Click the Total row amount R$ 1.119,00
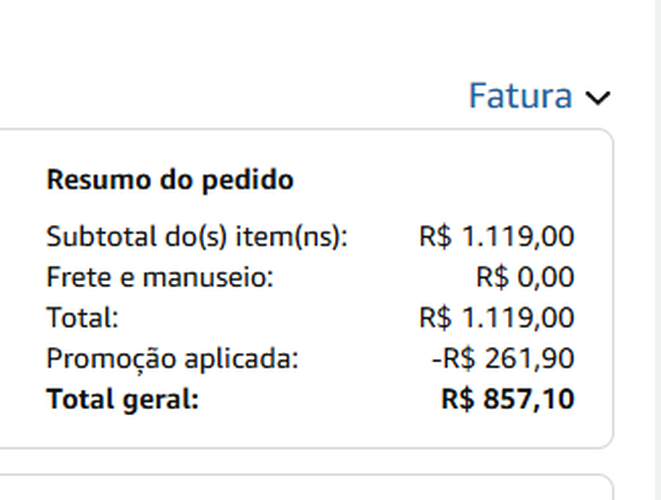This screenshot has width=661, height=500. point(497,318)
